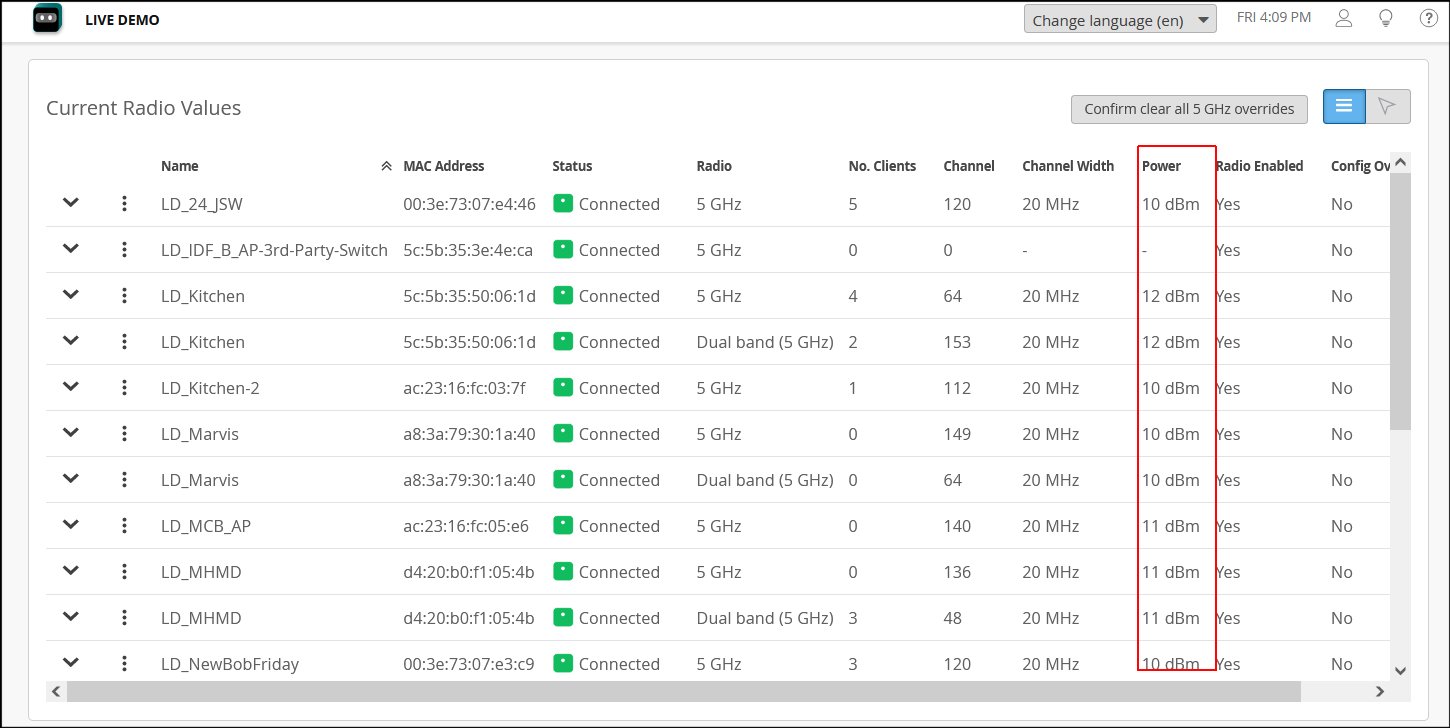
Task: Open three-dot menu for LD_24_JSW row
Action: [x=124, y=204]
